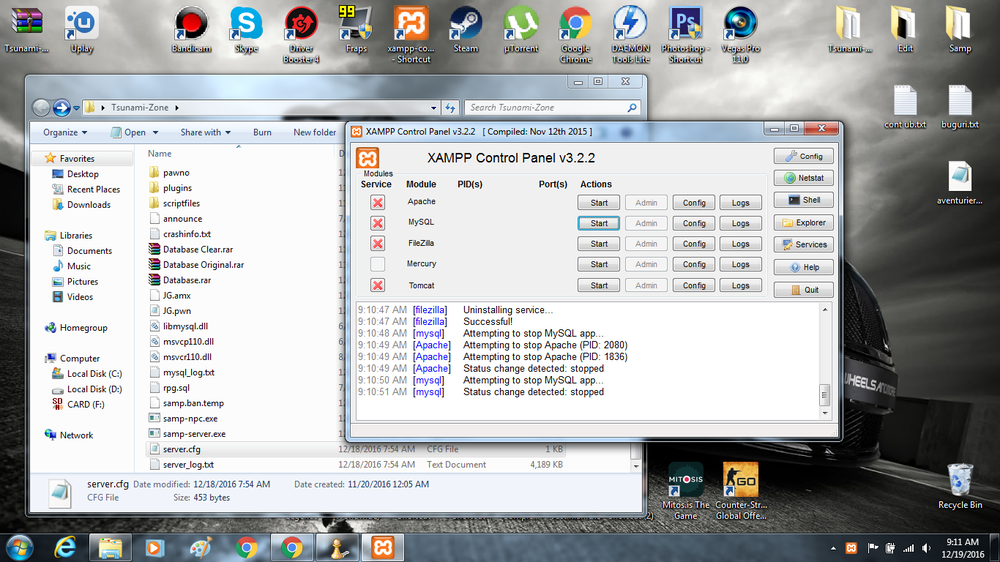Launch Steam from the desktop
The height and width of the screenshot is (562, 1000).
[466, 29]
